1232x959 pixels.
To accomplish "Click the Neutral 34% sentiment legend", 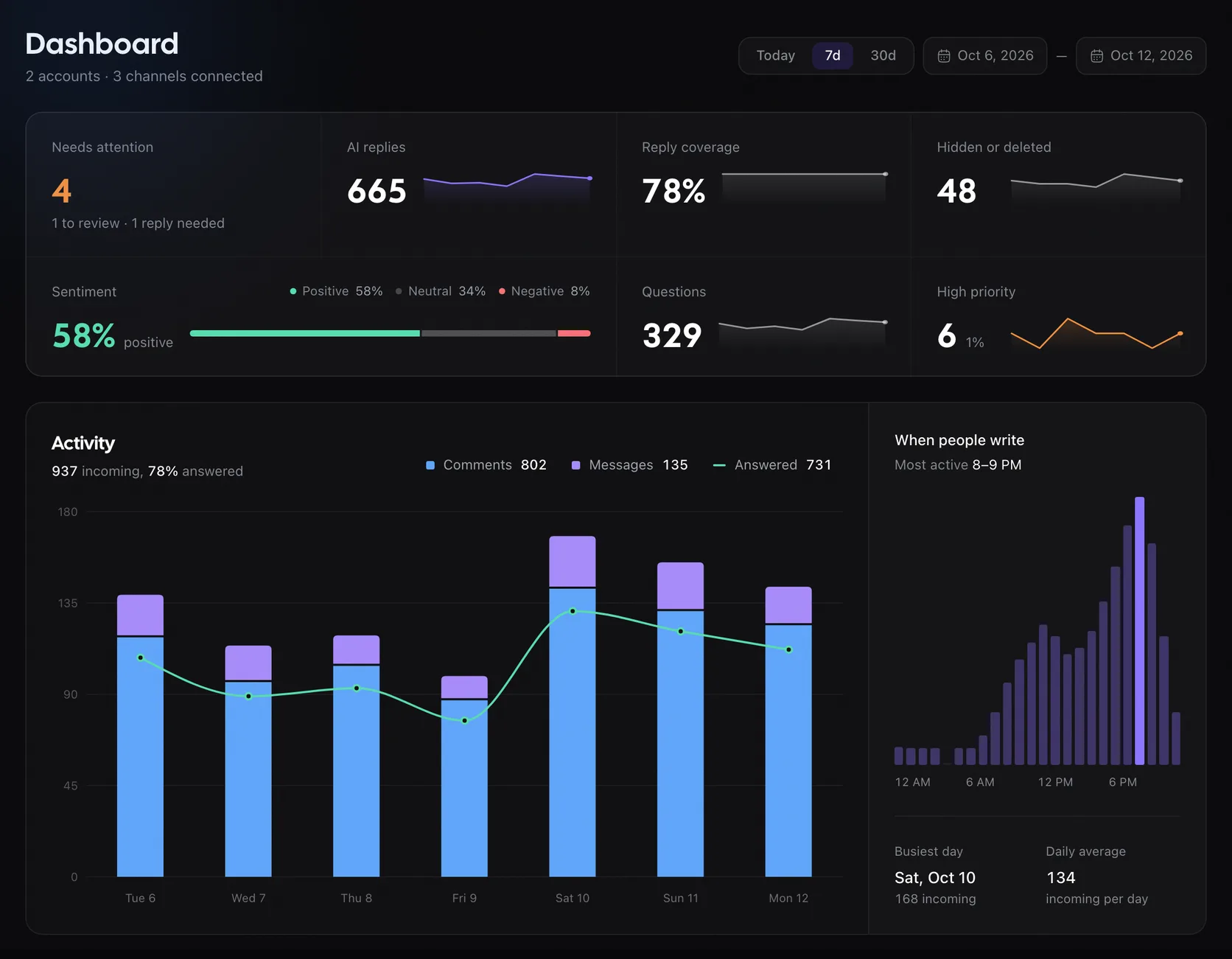I will click(x=441, y=291).
